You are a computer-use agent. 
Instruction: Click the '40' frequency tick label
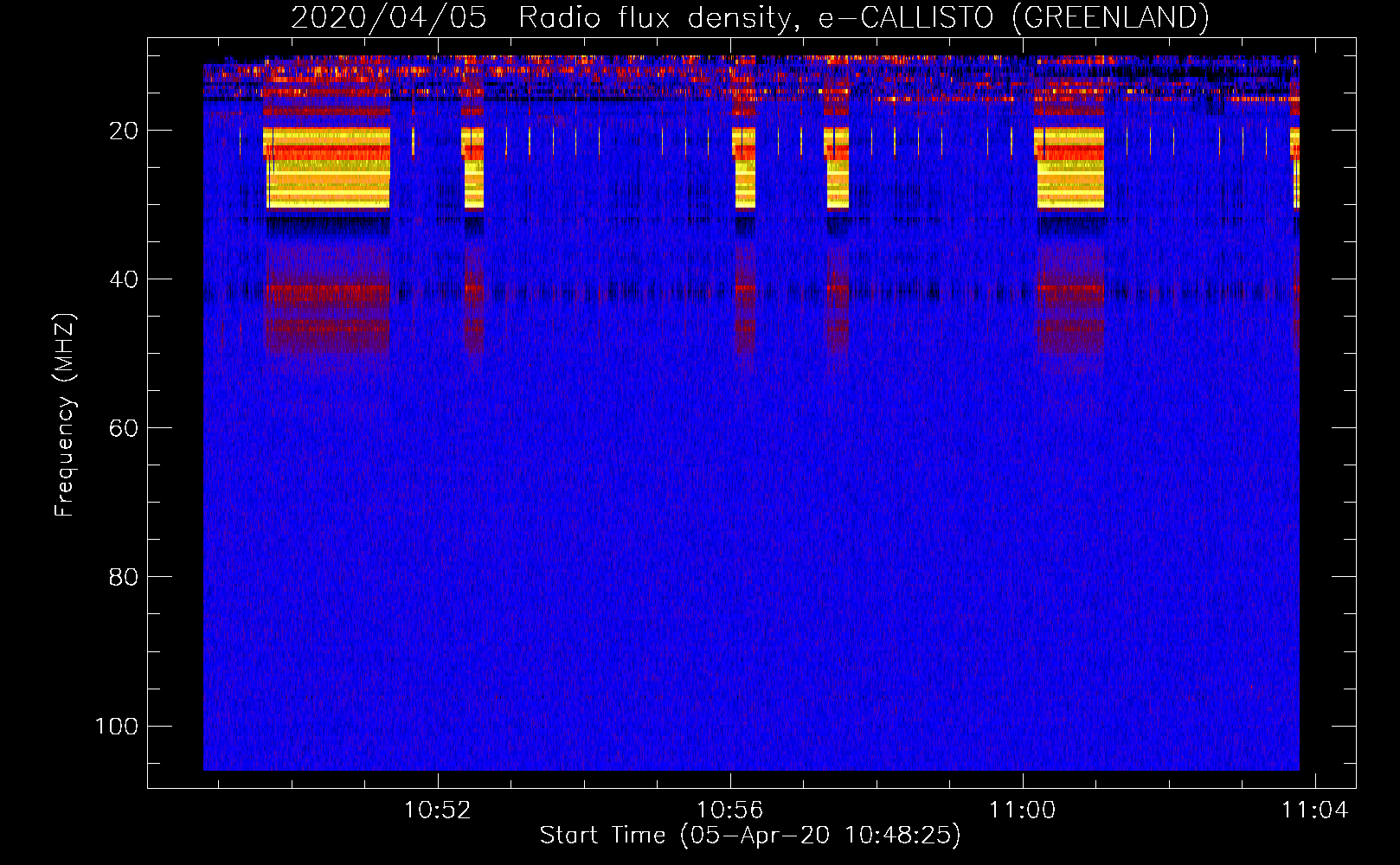[x=124, y=279]
